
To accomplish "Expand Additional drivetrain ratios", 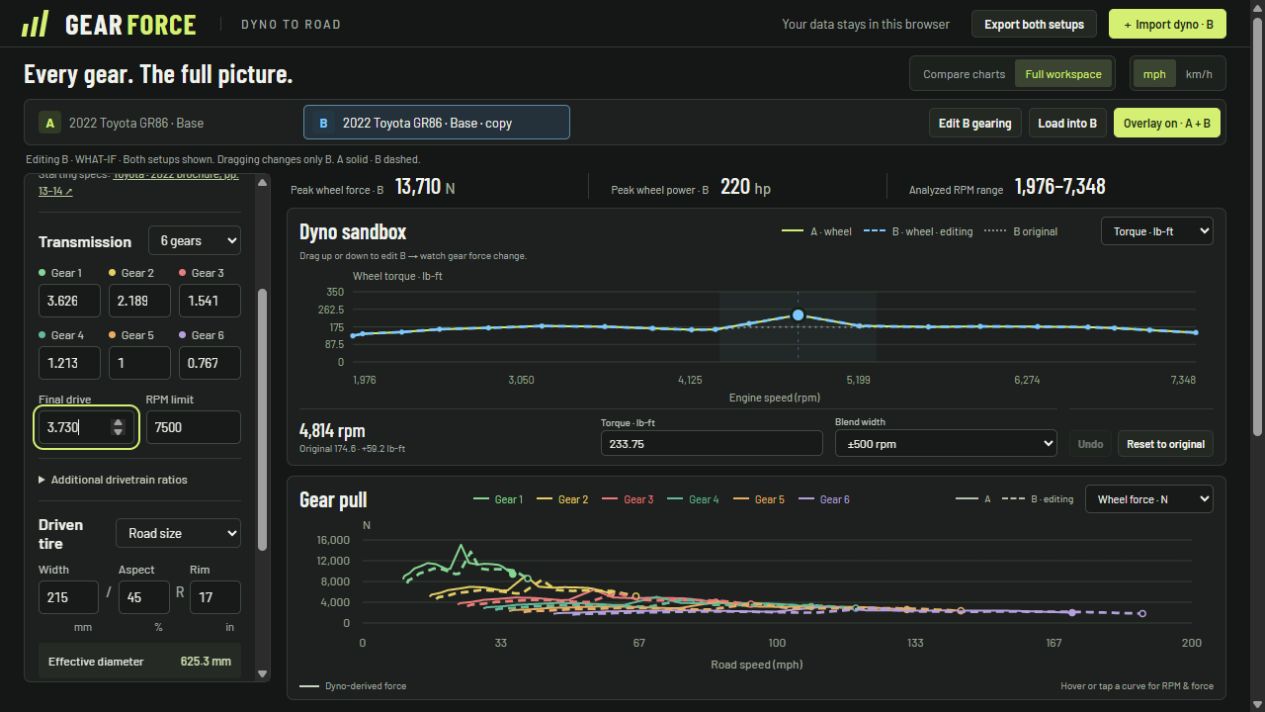I will [113, 480].
